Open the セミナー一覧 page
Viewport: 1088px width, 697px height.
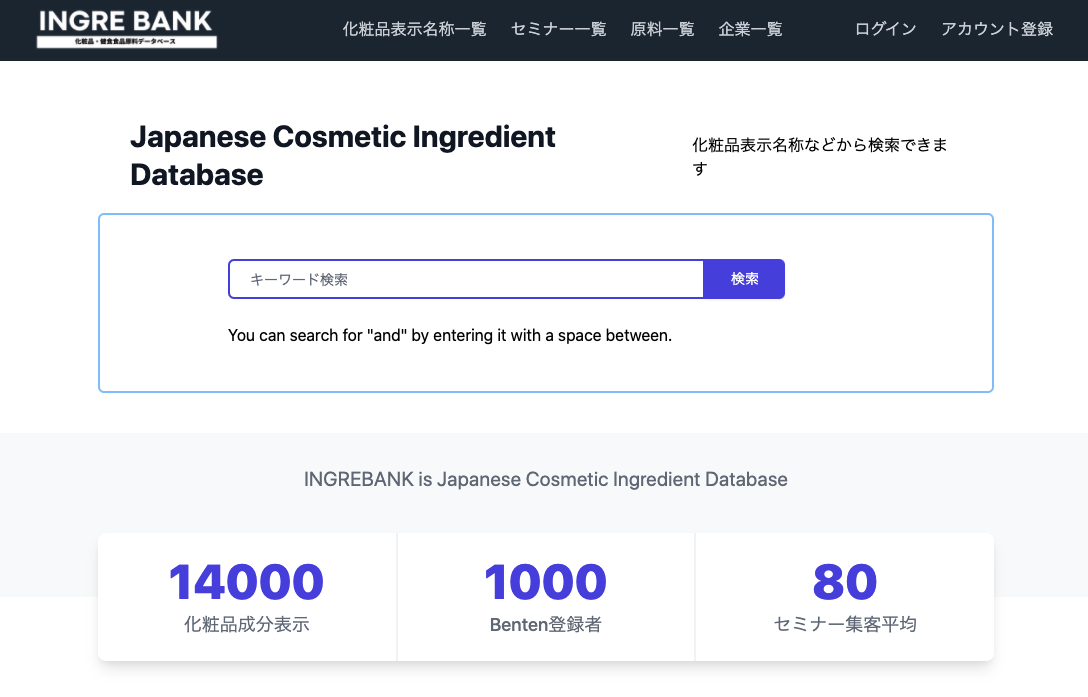559,29
